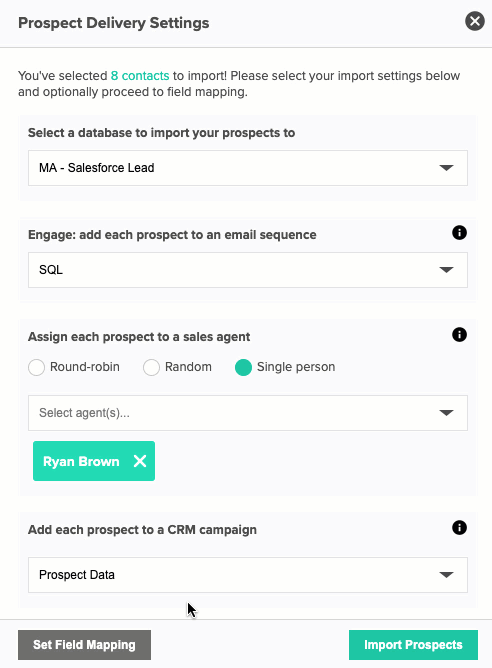Click the Prospect Data dropdown arrow

pyautogui.click(x=446, y=575)
